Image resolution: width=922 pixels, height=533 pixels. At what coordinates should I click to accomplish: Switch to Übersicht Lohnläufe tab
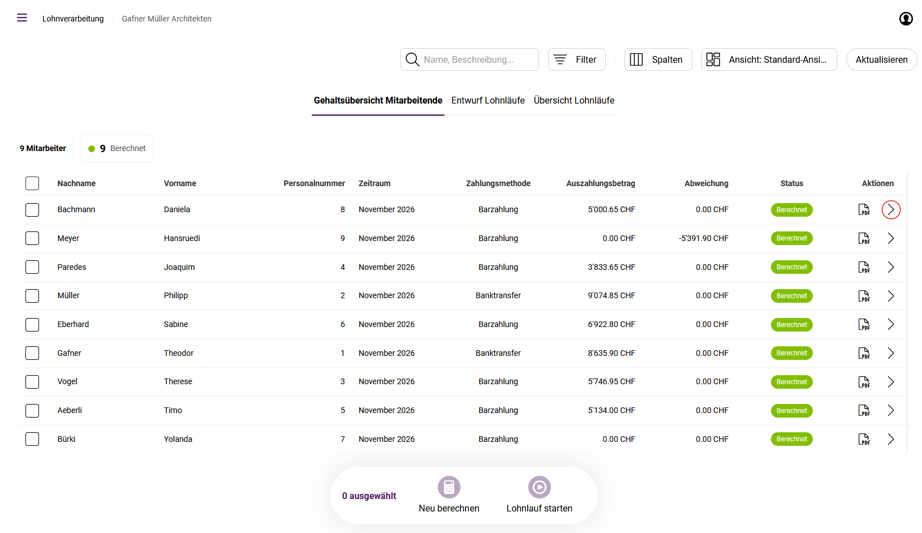[x=574, y=101]
